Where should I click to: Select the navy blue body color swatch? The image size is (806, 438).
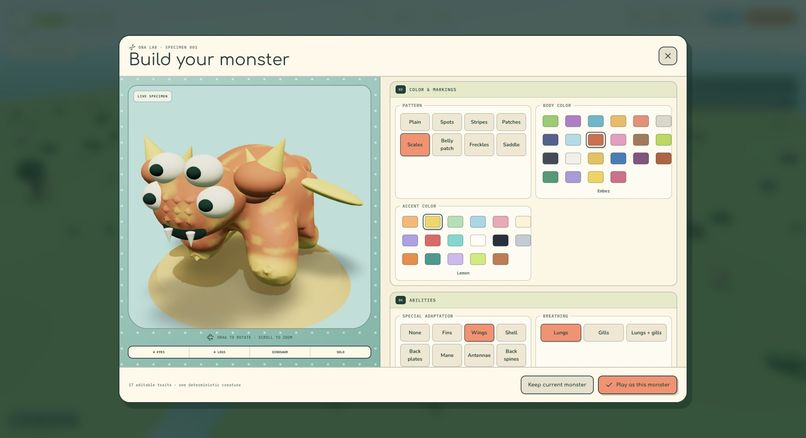tap(550, 139)
